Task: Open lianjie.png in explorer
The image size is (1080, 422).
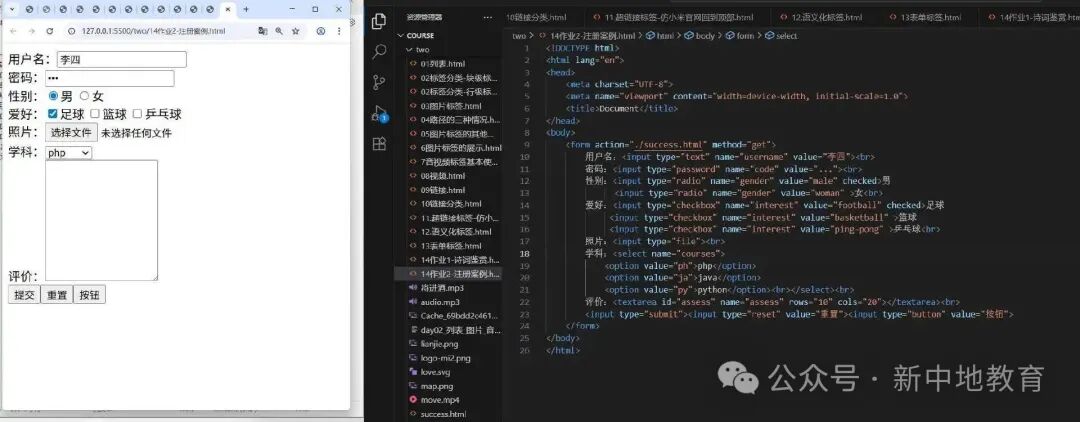Action: 439,344
